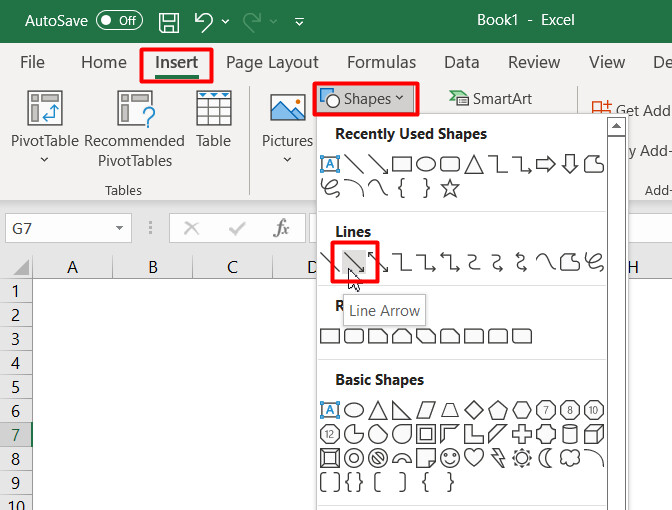Select the Moon shape
This screenshot has height=510, width=672.
coord(546,458)
